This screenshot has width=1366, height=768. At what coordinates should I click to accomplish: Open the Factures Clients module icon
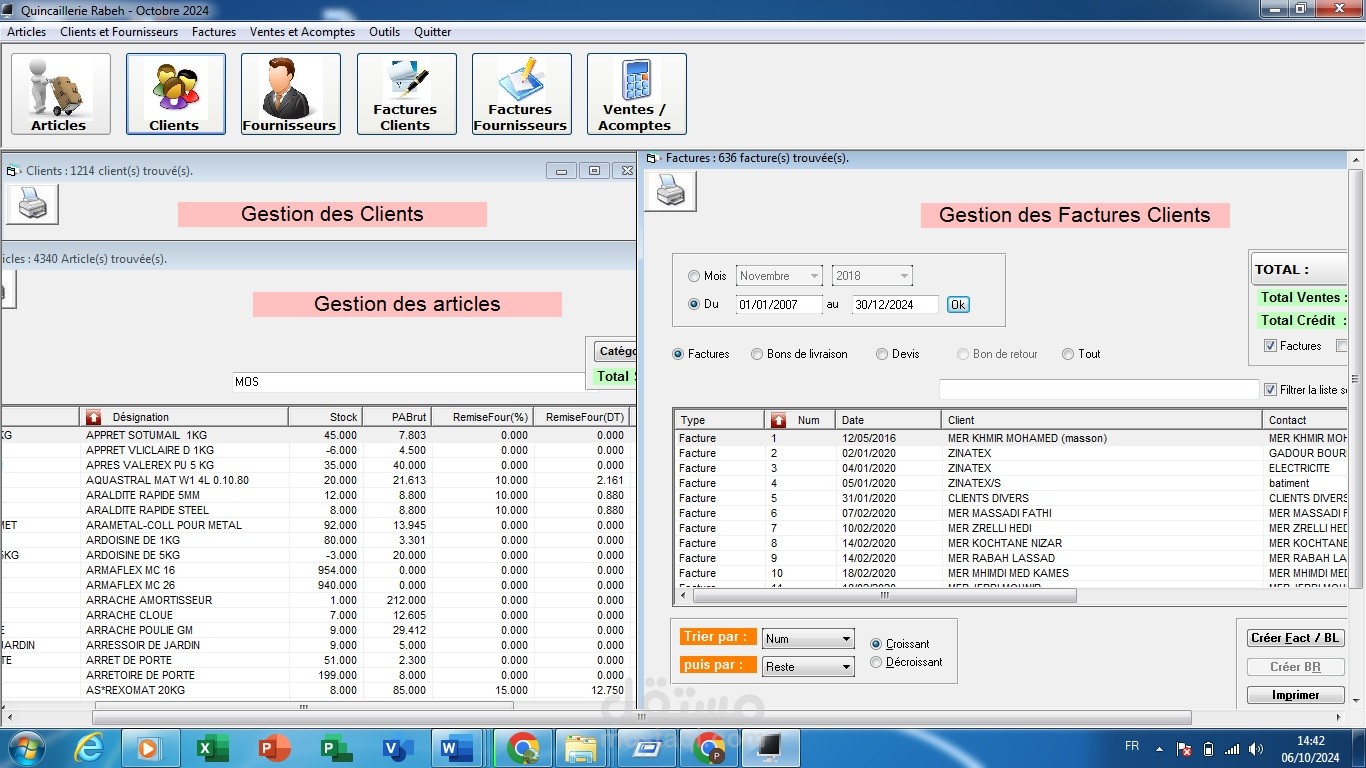406,93
